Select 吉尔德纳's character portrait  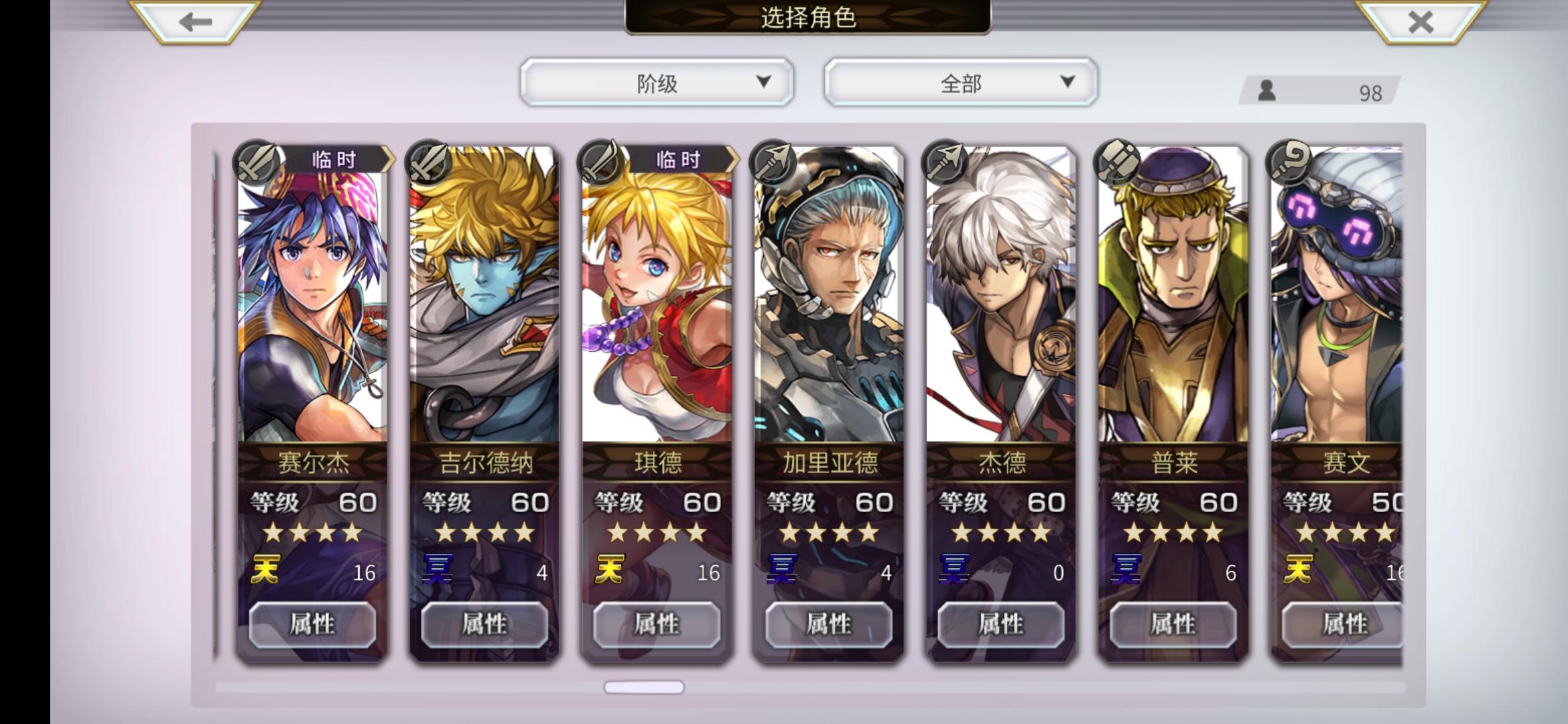(484, 295)
